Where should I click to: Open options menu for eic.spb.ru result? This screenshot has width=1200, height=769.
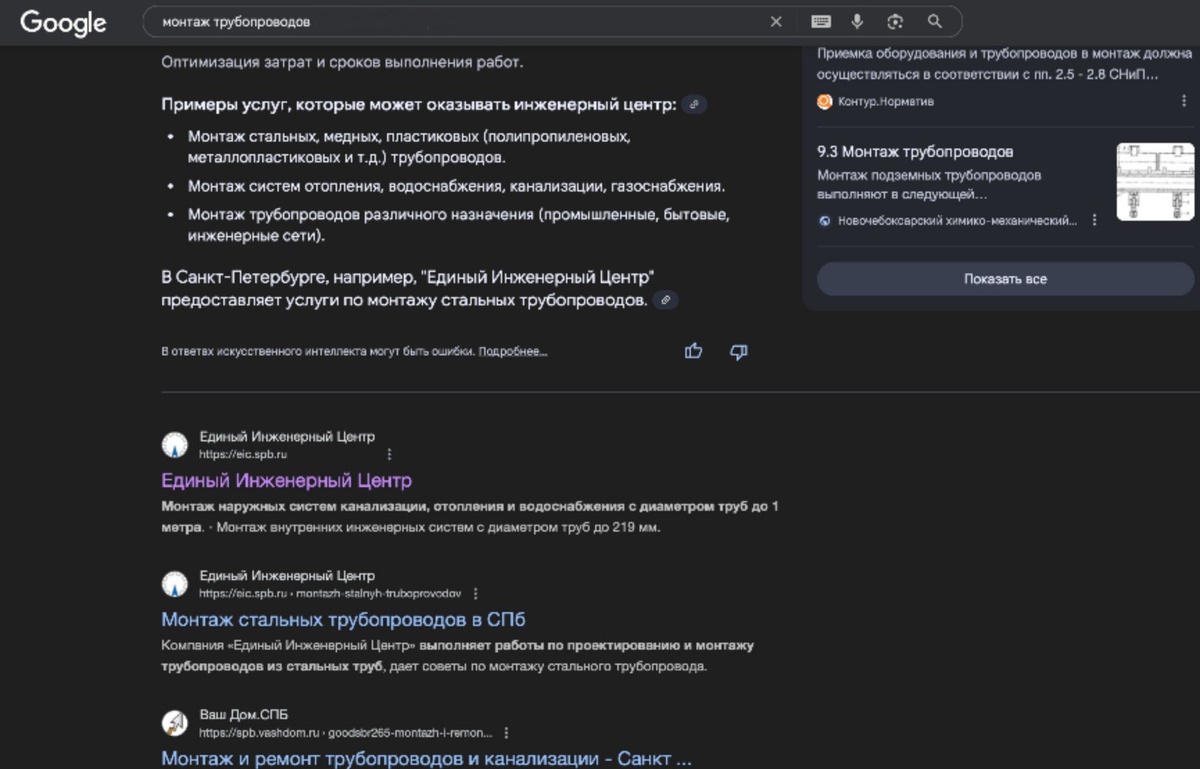click(390, 454)
